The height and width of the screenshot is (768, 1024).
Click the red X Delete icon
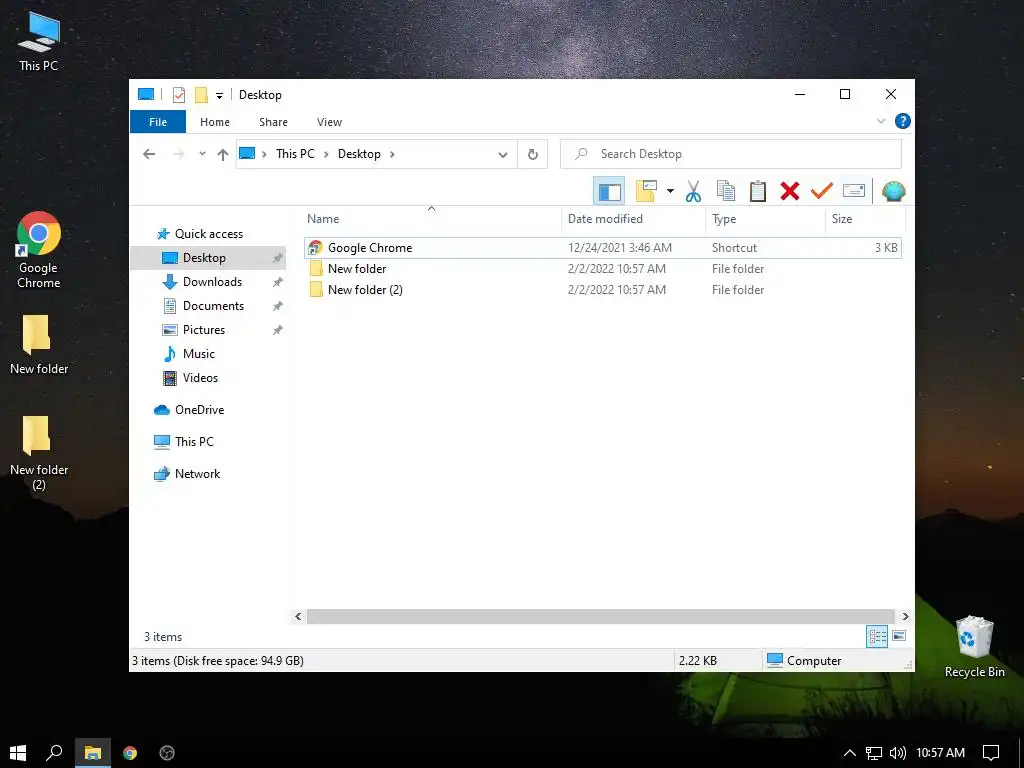pyautogui.click(x=790, y=191)
